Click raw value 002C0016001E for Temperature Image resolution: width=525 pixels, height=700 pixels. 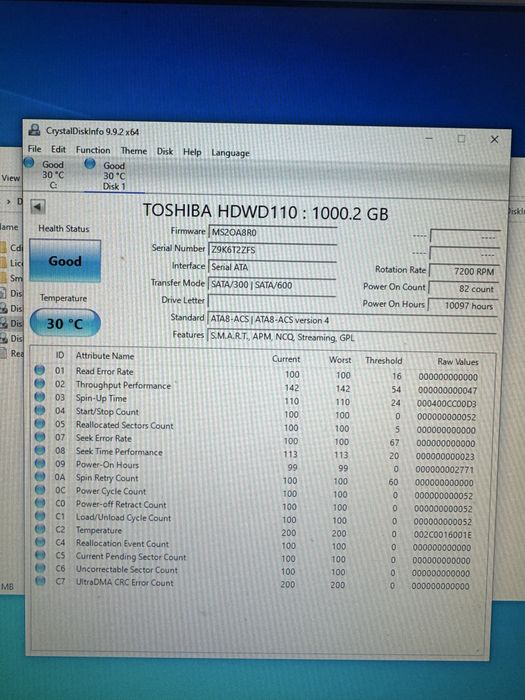442,534
